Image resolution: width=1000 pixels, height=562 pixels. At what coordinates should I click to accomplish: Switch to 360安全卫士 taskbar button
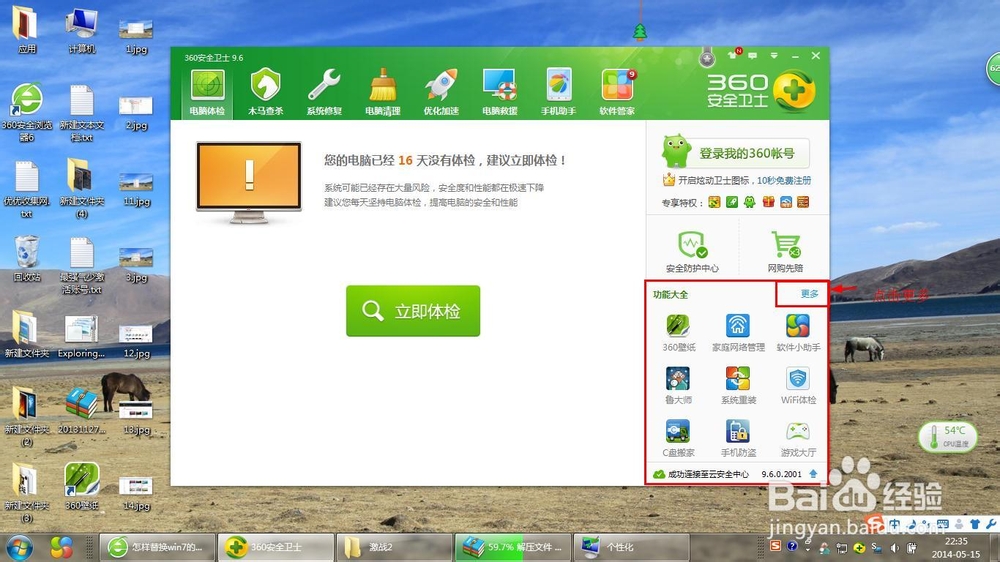(x=276, y=547)
